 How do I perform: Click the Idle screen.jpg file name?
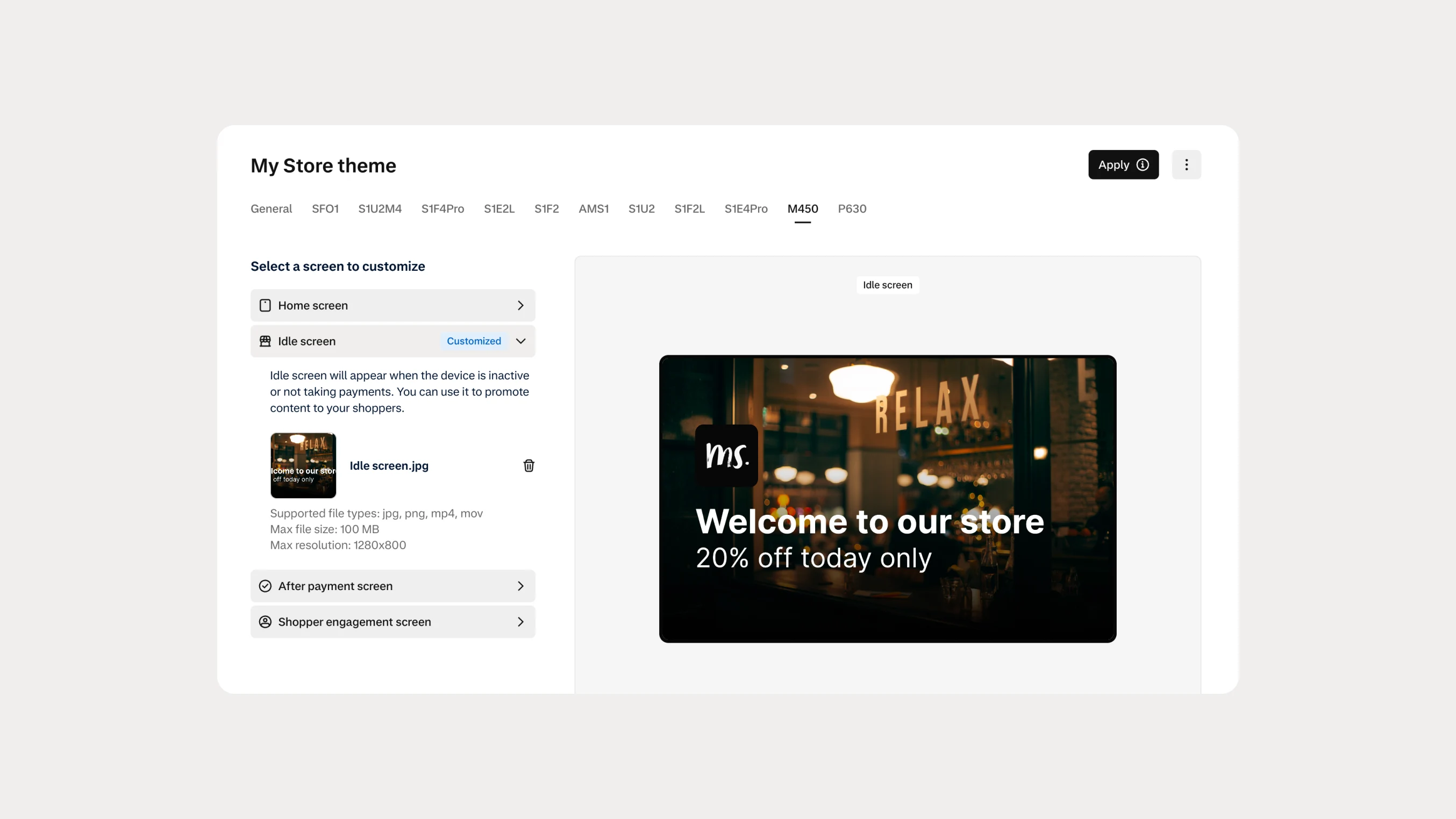click(x=389, y=465)
